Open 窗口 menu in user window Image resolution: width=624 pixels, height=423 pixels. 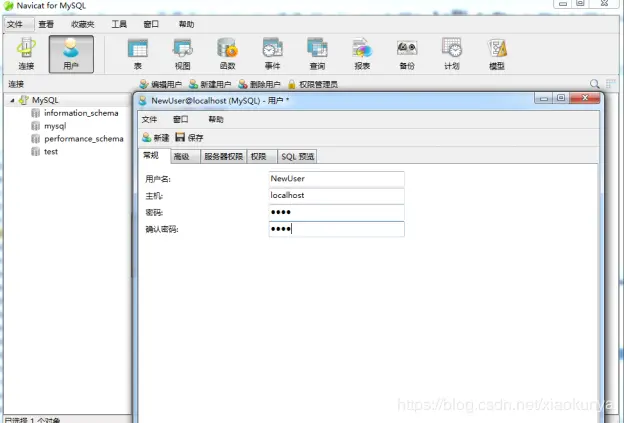click(181, 119)
